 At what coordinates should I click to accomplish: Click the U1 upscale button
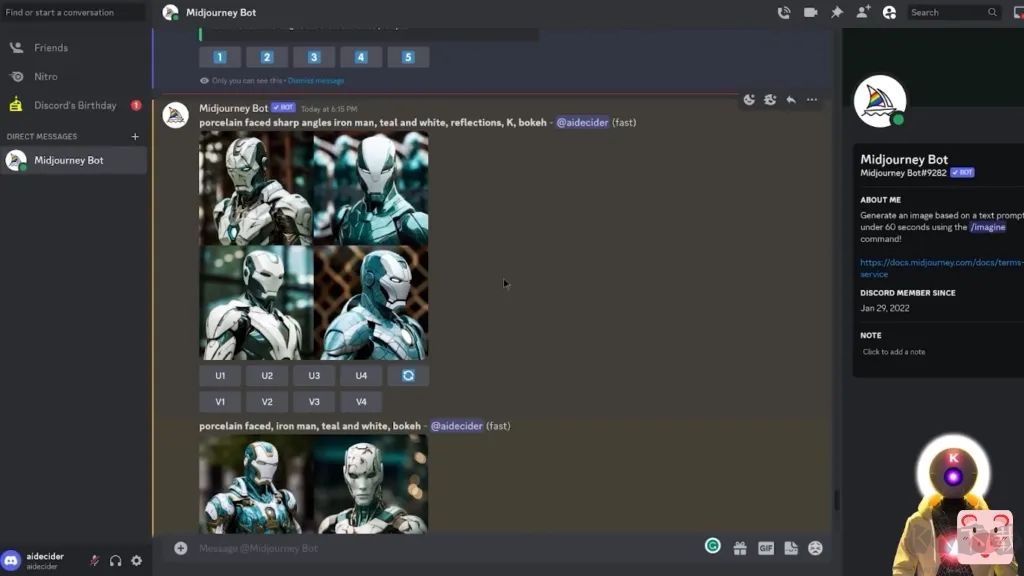tap(220, 376)
